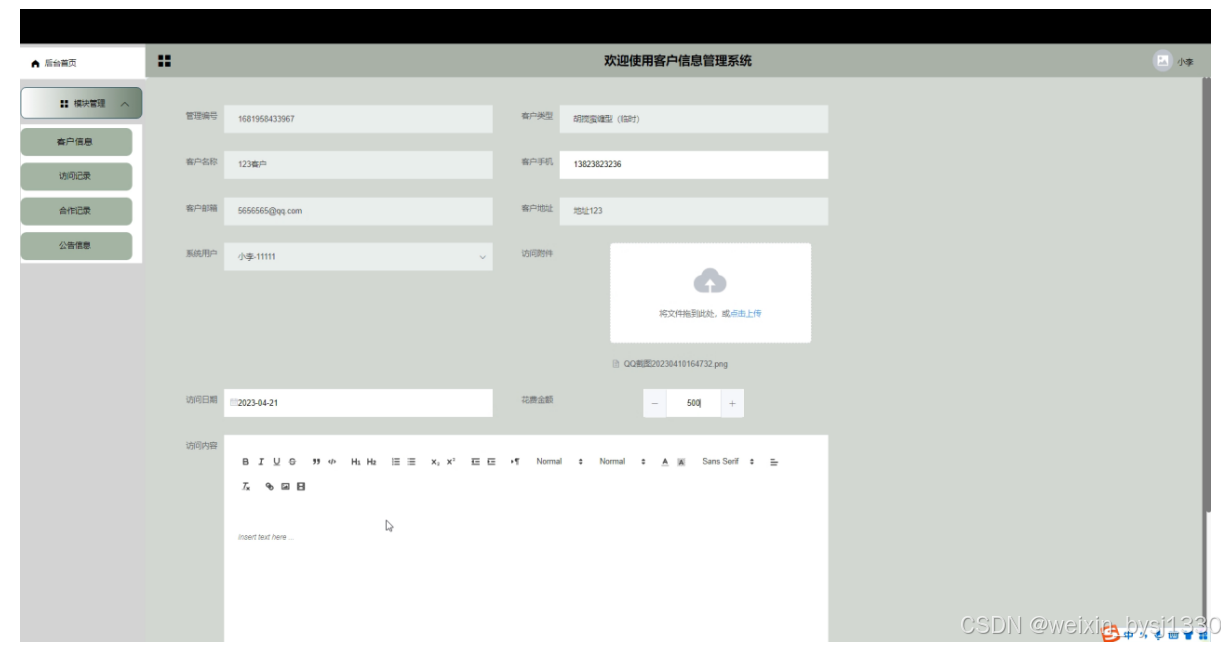Open 合作记录 in the sidebar
This screenshot has height=645, width=1225.
(x=76, y=211)
